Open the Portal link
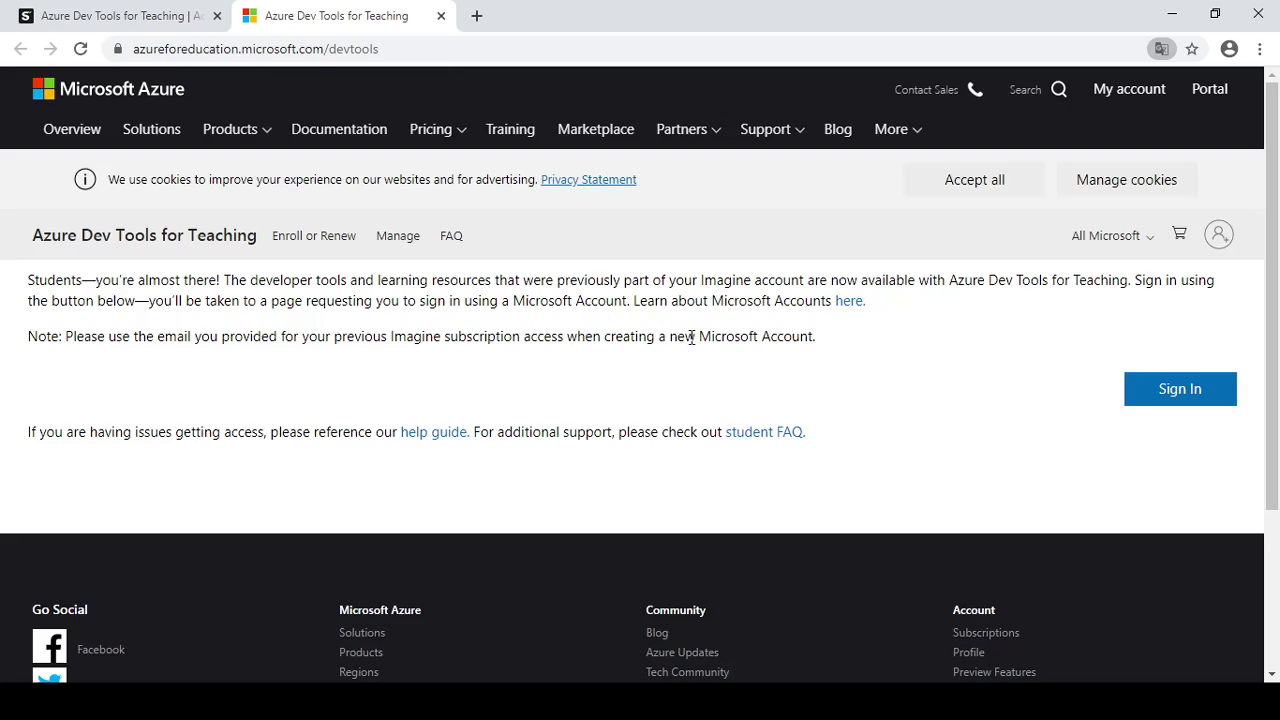Viewport: 1280px width, 720px height. [x=1210, y=89]
